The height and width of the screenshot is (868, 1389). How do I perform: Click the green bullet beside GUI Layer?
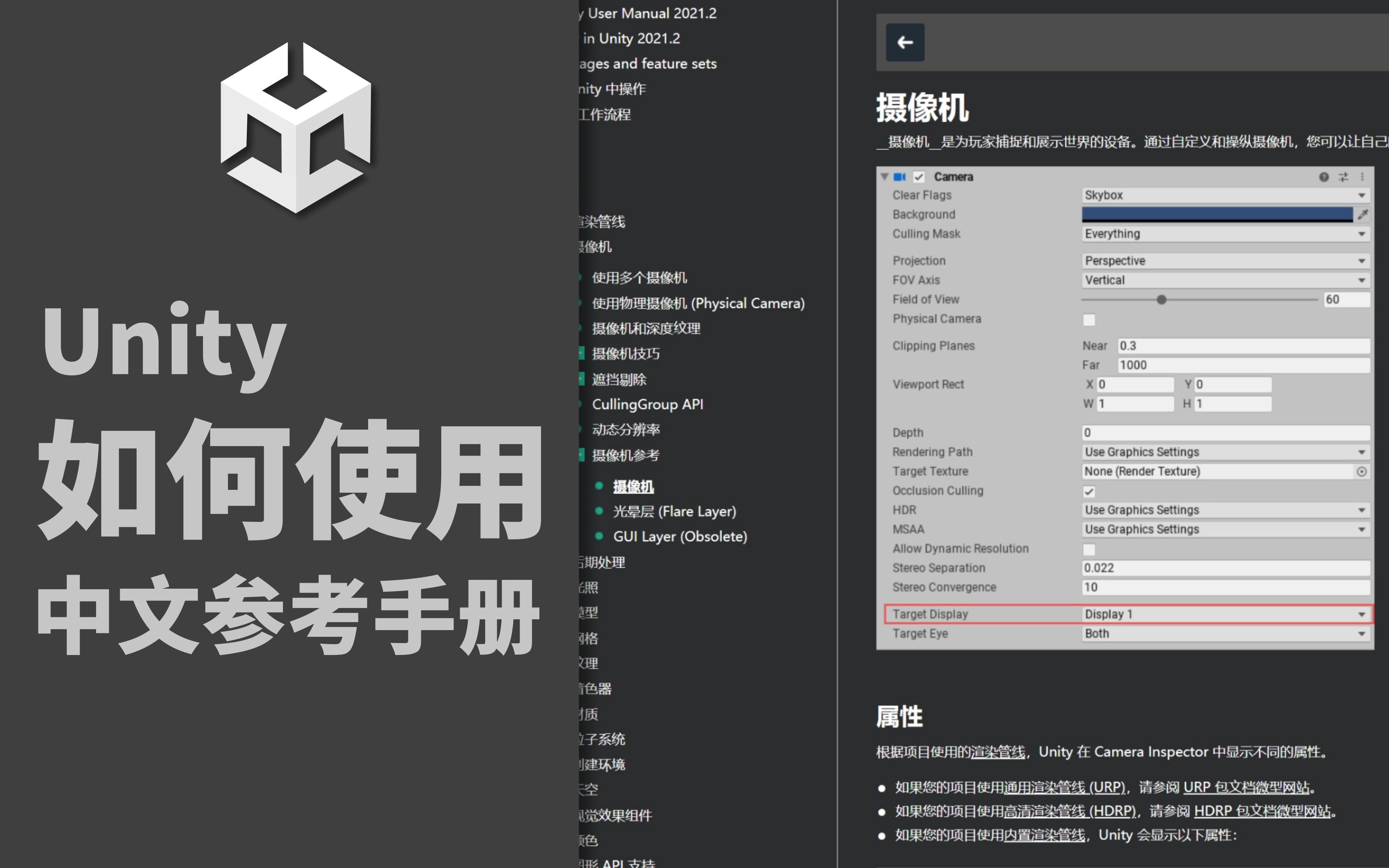tap(599, 536)
